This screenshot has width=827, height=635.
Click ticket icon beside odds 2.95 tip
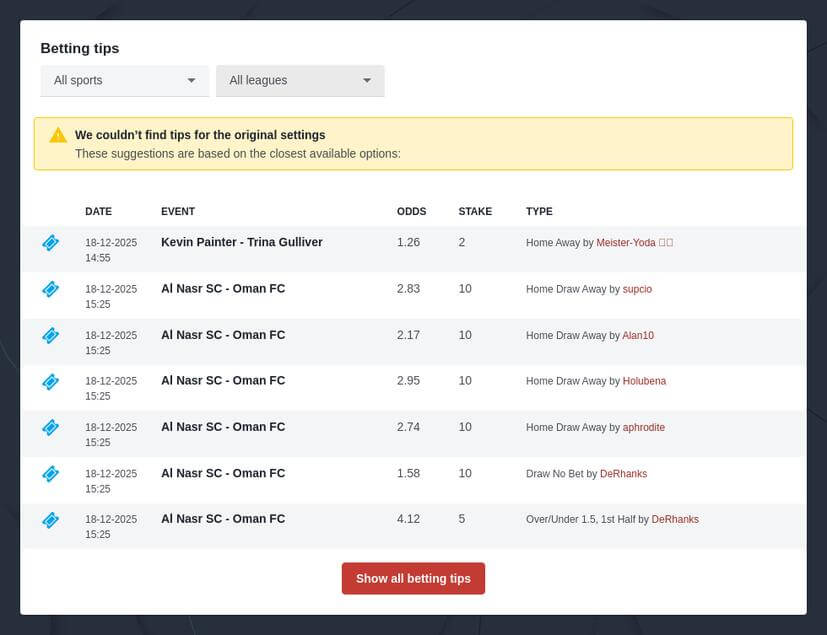point(50,381)
